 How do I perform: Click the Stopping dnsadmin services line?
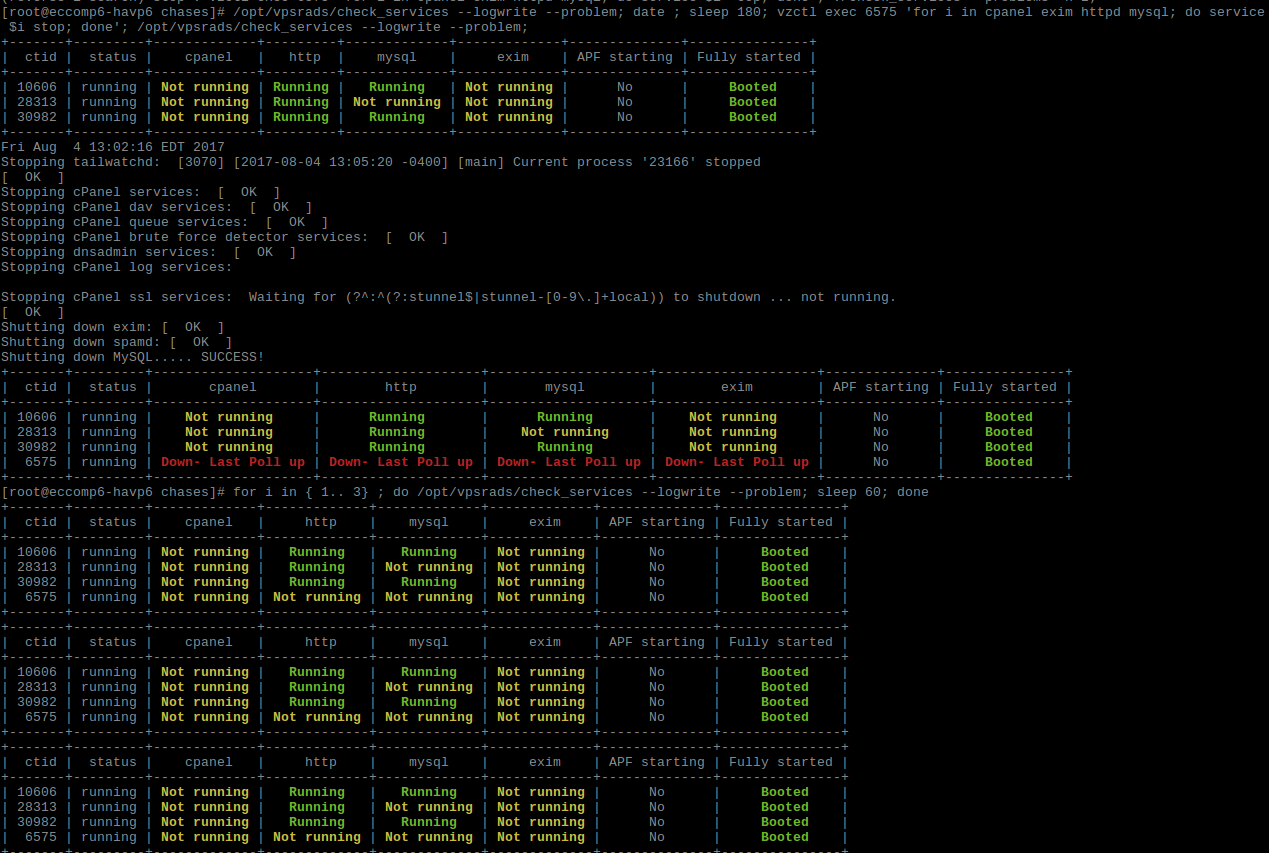[148, 252]
